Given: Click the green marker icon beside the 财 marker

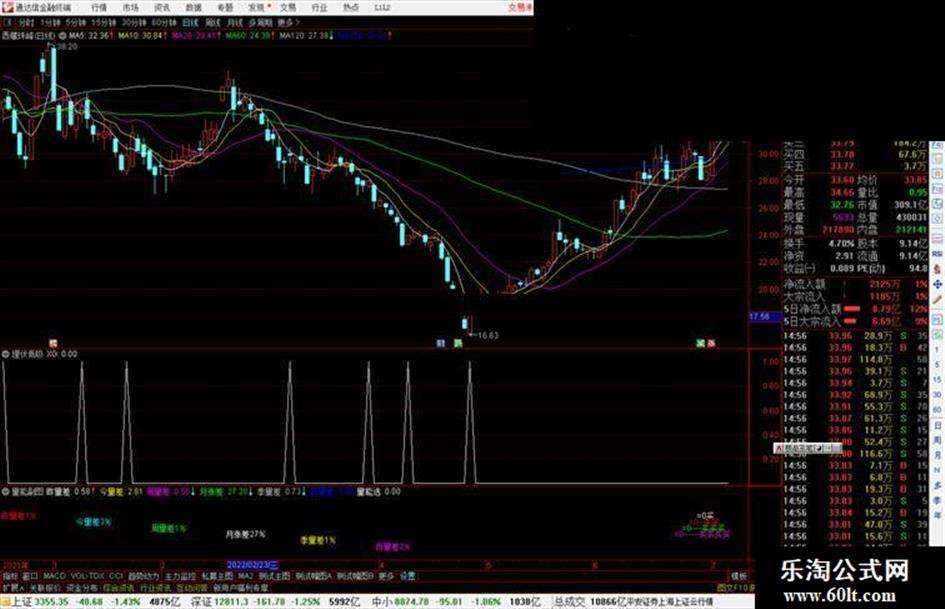Looking at the screenshot, I should [458, 343].
